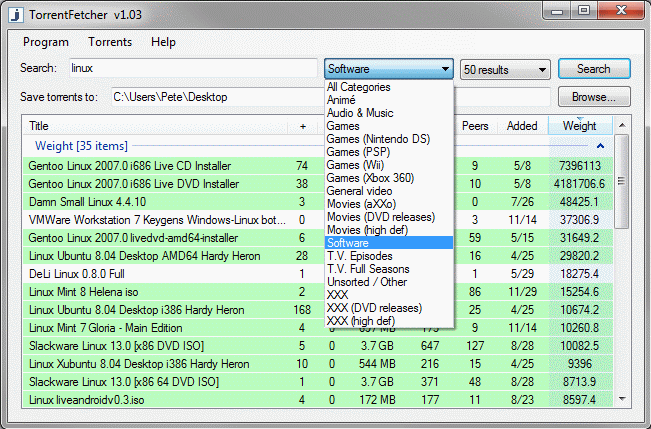
Task: Sort by the Weight column header
Action: click(x=579, y=126)
